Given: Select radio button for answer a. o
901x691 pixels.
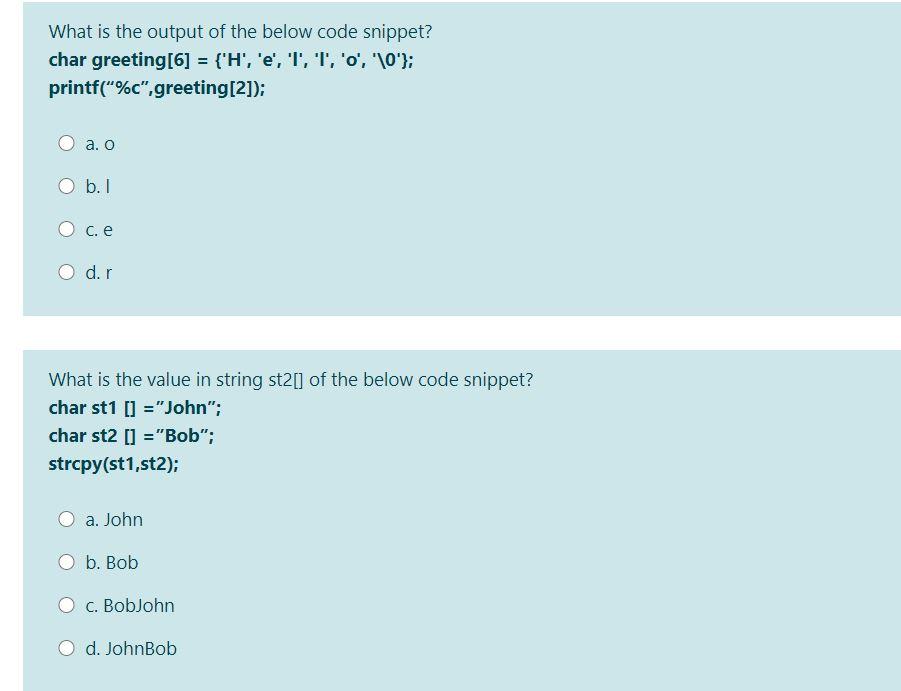Looking at the screenshot, I should coord(66,143).
